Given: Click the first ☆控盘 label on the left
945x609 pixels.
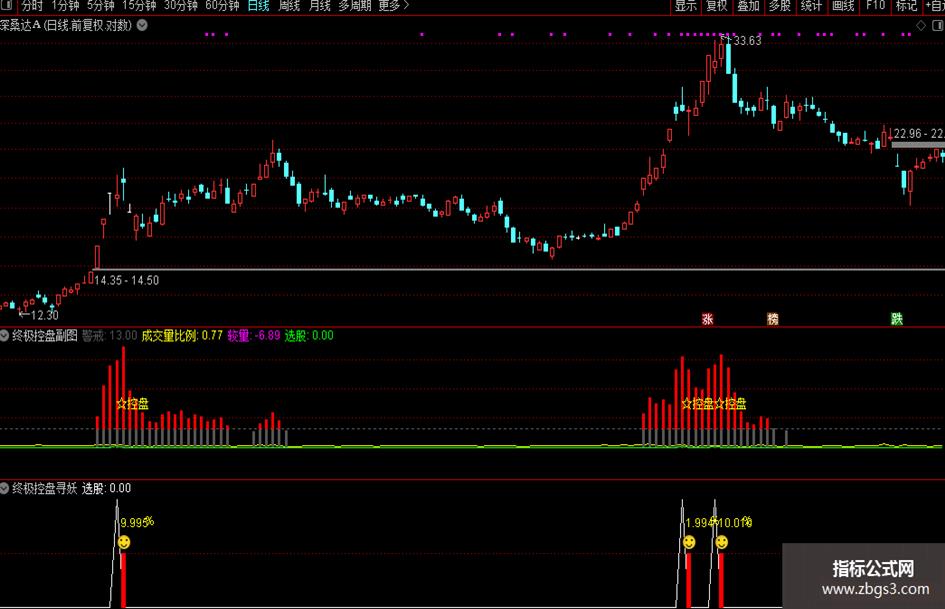Looking at the screenshot, I should click(x=132, y=403).
